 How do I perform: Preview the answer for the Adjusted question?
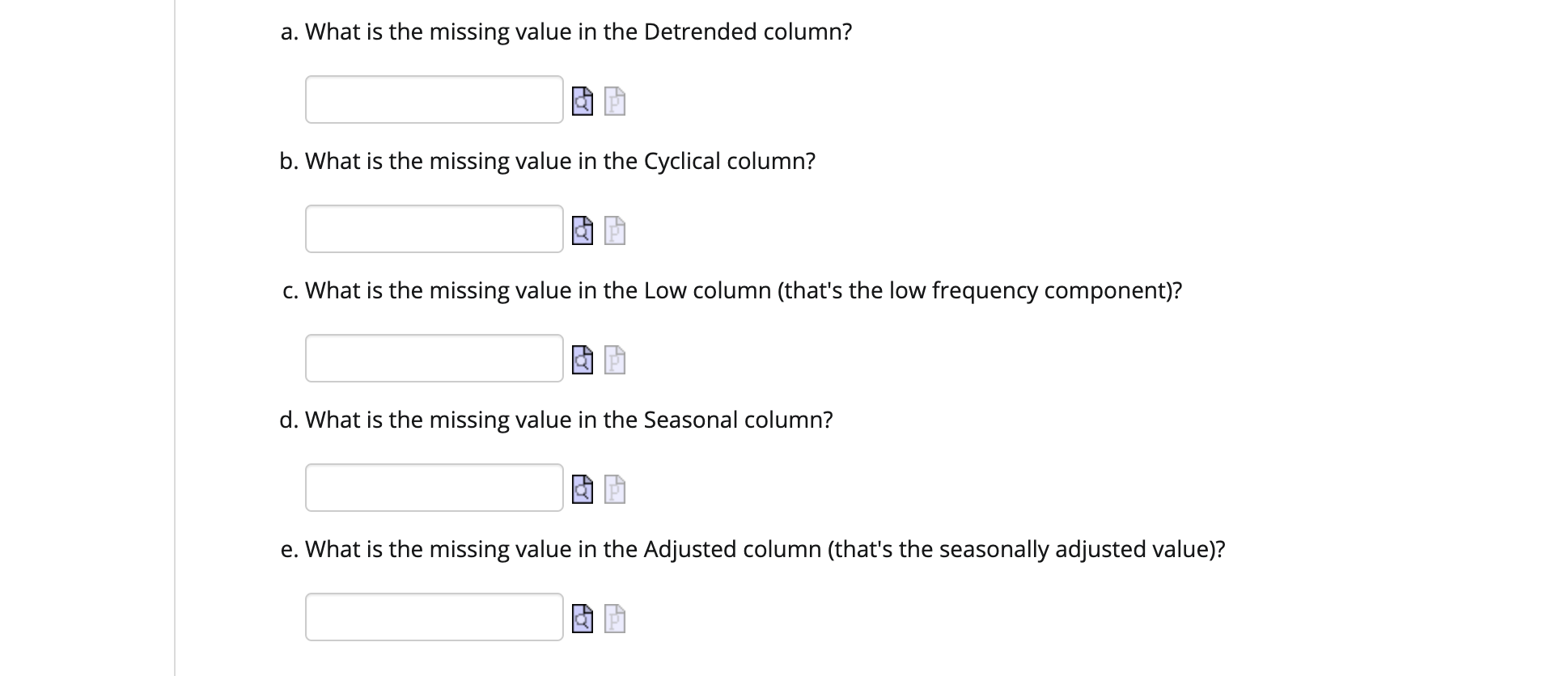(582, 617)
